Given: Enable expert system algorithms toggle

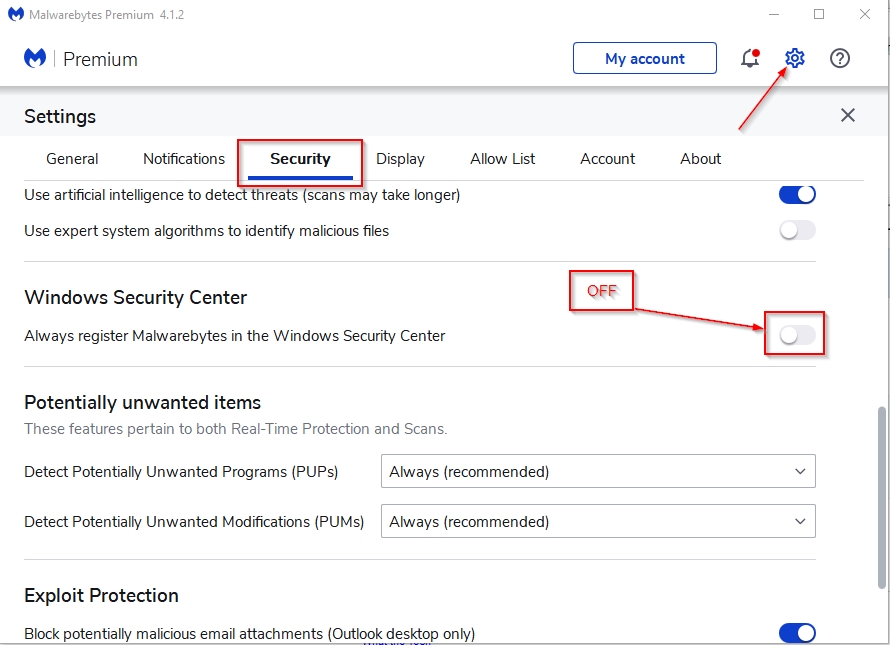Looking at the screenshot, I should click(x=797, y=231).
